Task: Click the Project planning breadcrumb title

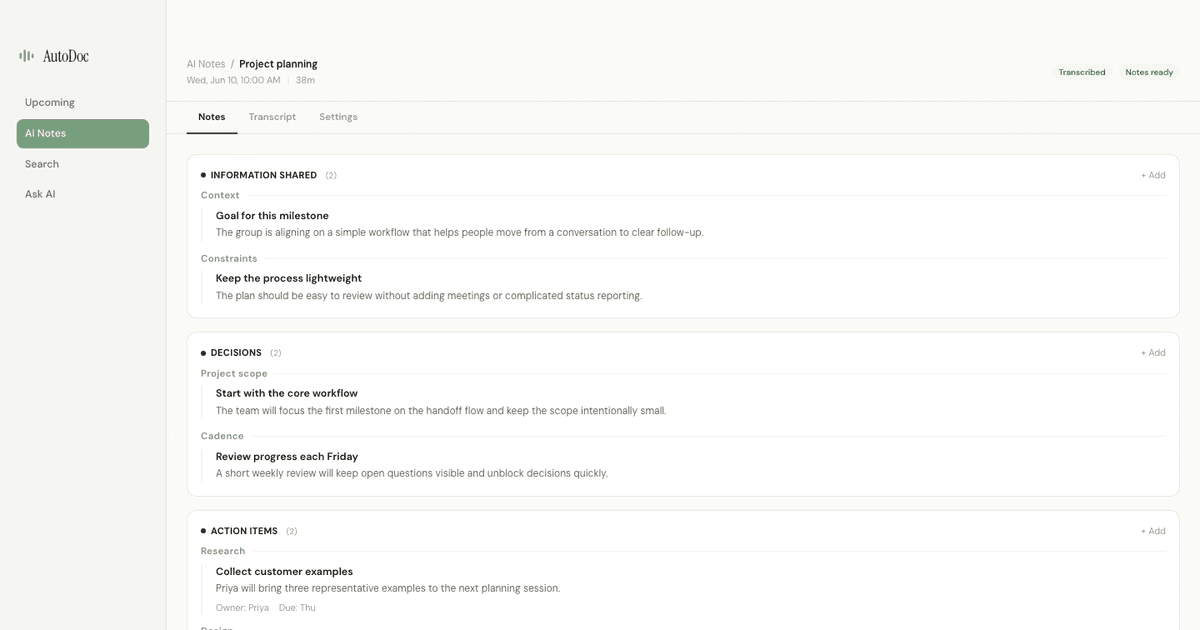Action: [278, 64]
